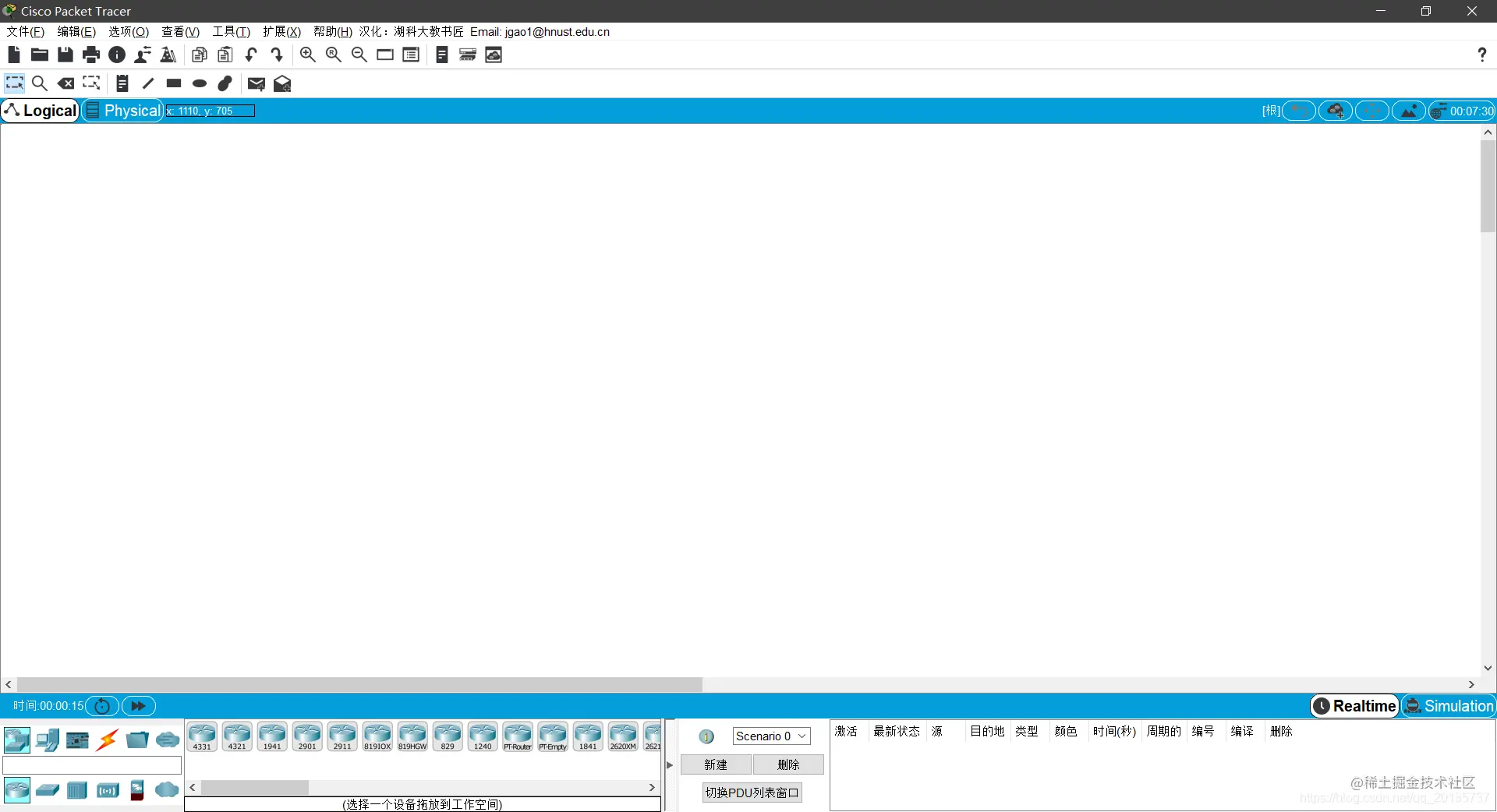The width and height of the screenshot is (1497, 812).
Task: Open the 编辑(E) menu
Action: click(76, 32)
